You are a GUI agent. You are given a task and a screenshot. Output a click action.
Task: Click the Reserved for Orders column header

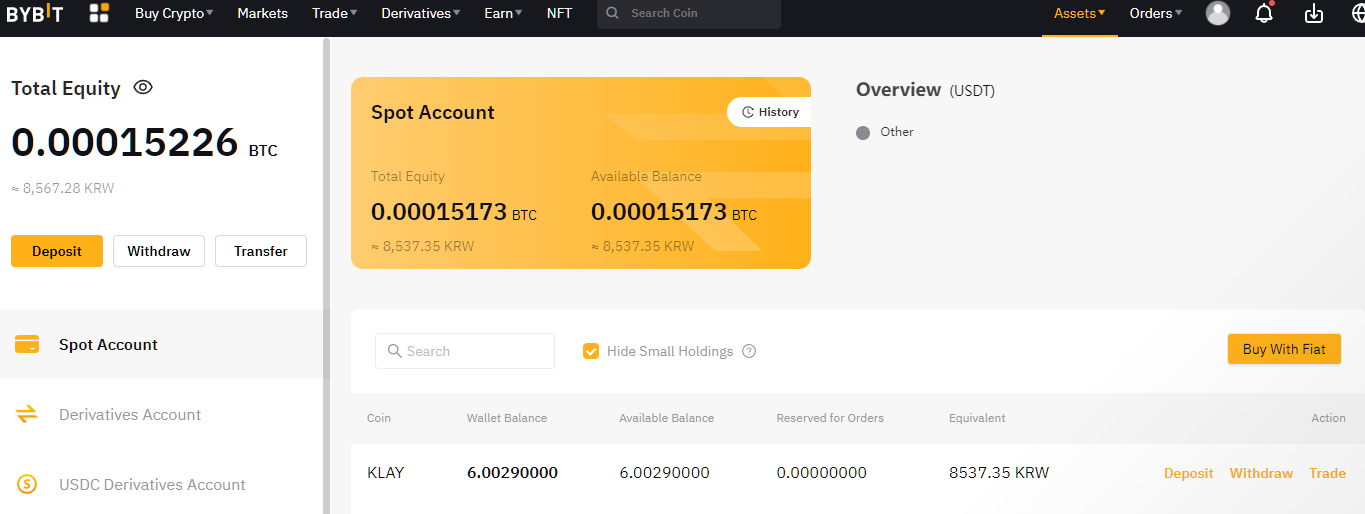coord(830,418)
